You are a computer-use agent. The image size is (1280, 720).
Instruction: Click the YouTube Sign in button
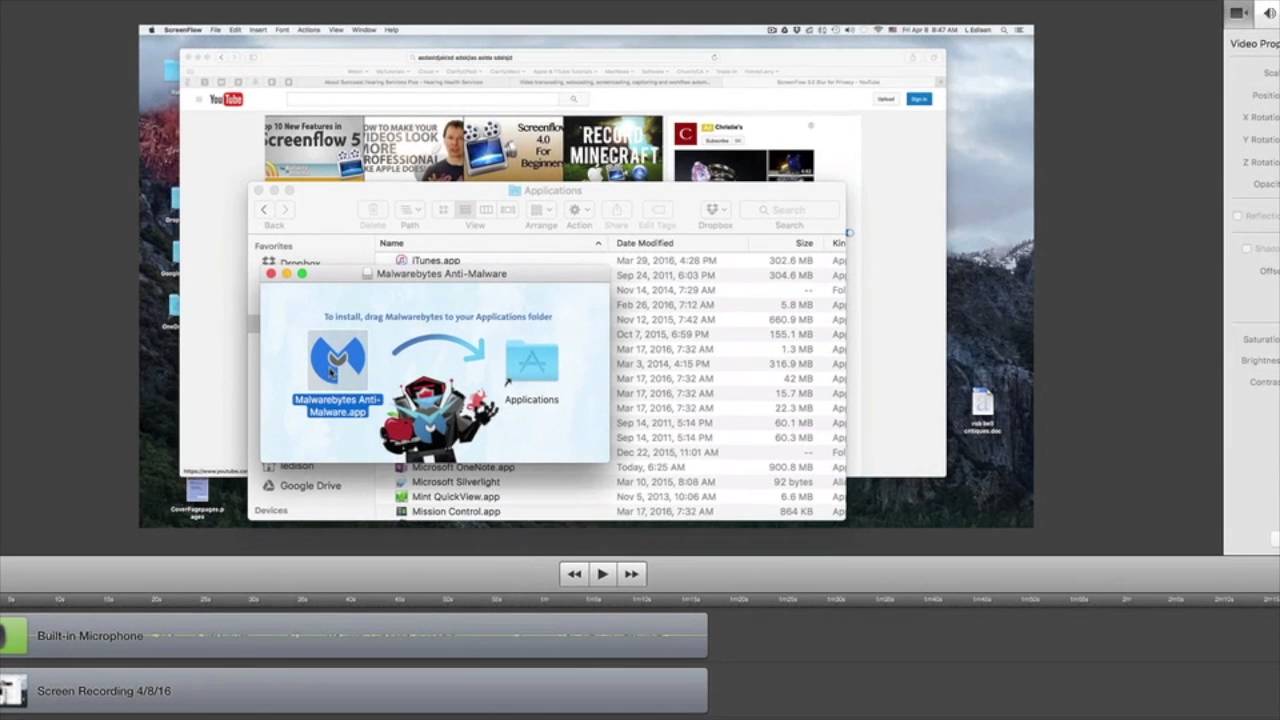tap(919, 99)
